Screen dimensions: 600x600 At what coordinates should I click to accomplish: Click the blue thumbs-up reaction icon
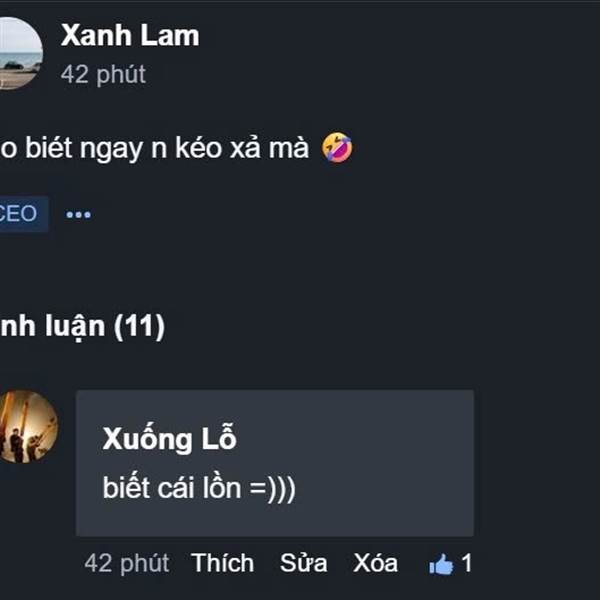click(x=441, y=564)
